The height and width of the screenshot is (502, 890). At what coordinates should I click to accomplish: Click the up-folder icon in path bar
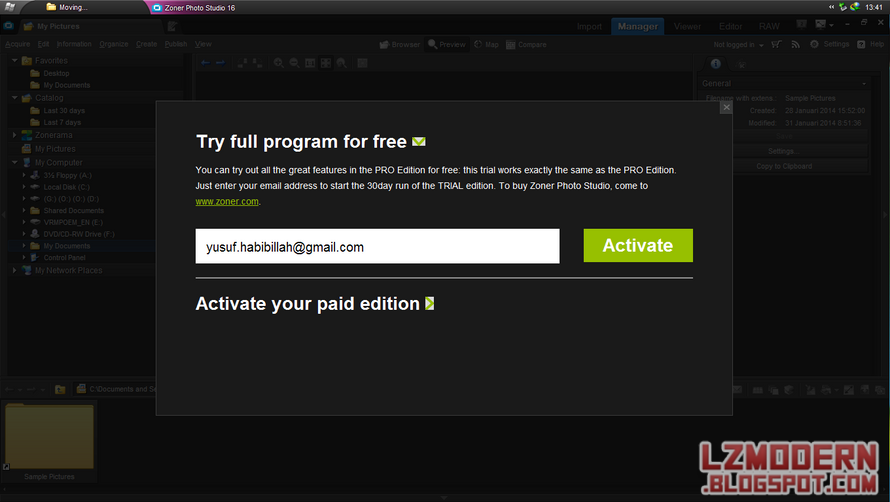click(x=60, y=389)
